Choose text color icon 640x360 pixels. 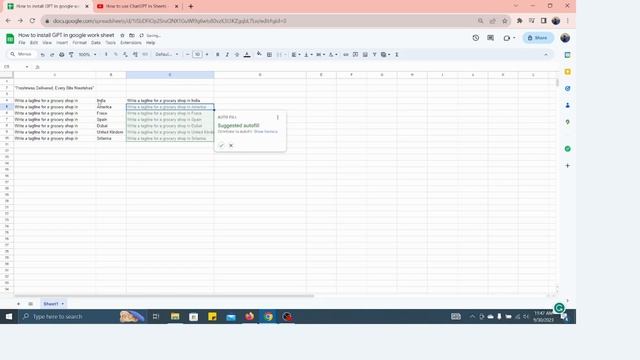247,54
